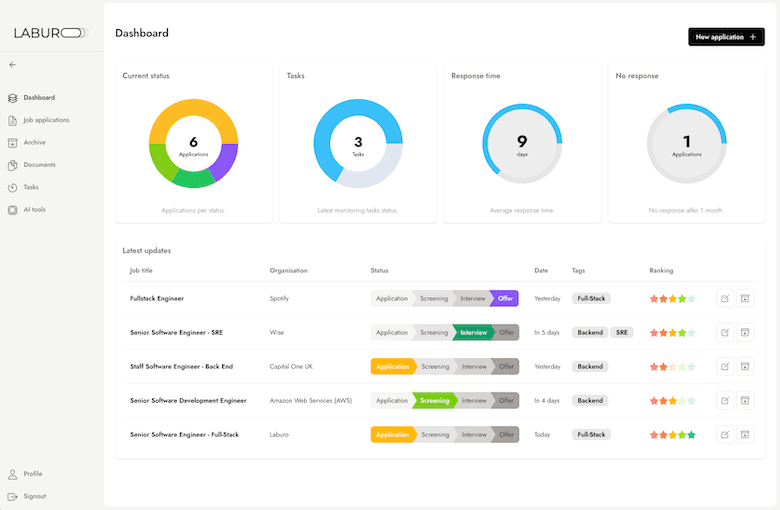The width and height of the screenshot is (780, 510).
Task: Click the SRE tag on Wise row
Action: [621, 332]
